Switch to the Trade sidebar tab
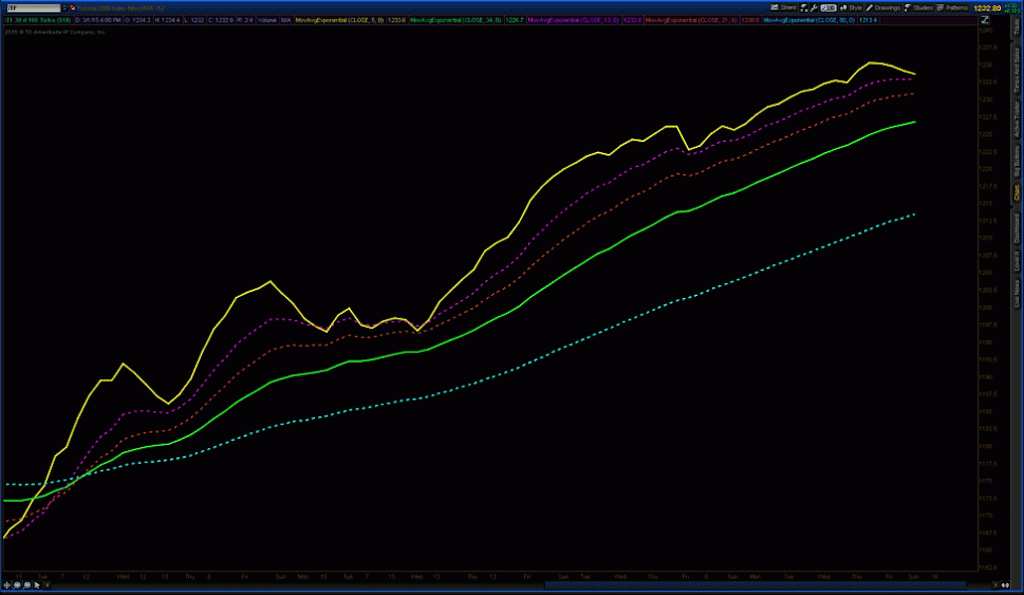1024x595 pixels. coord(1017,27)
